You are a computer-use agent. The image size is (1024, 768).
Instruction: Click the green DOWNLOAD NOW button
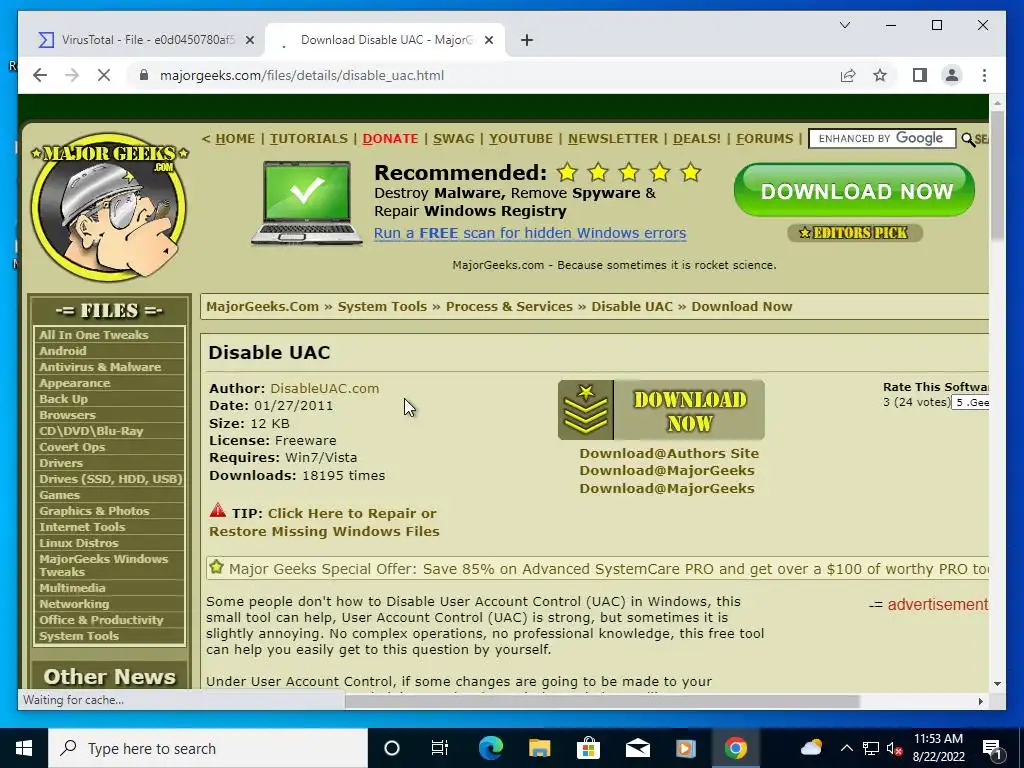pyautogui.click(x=854, y=190)
